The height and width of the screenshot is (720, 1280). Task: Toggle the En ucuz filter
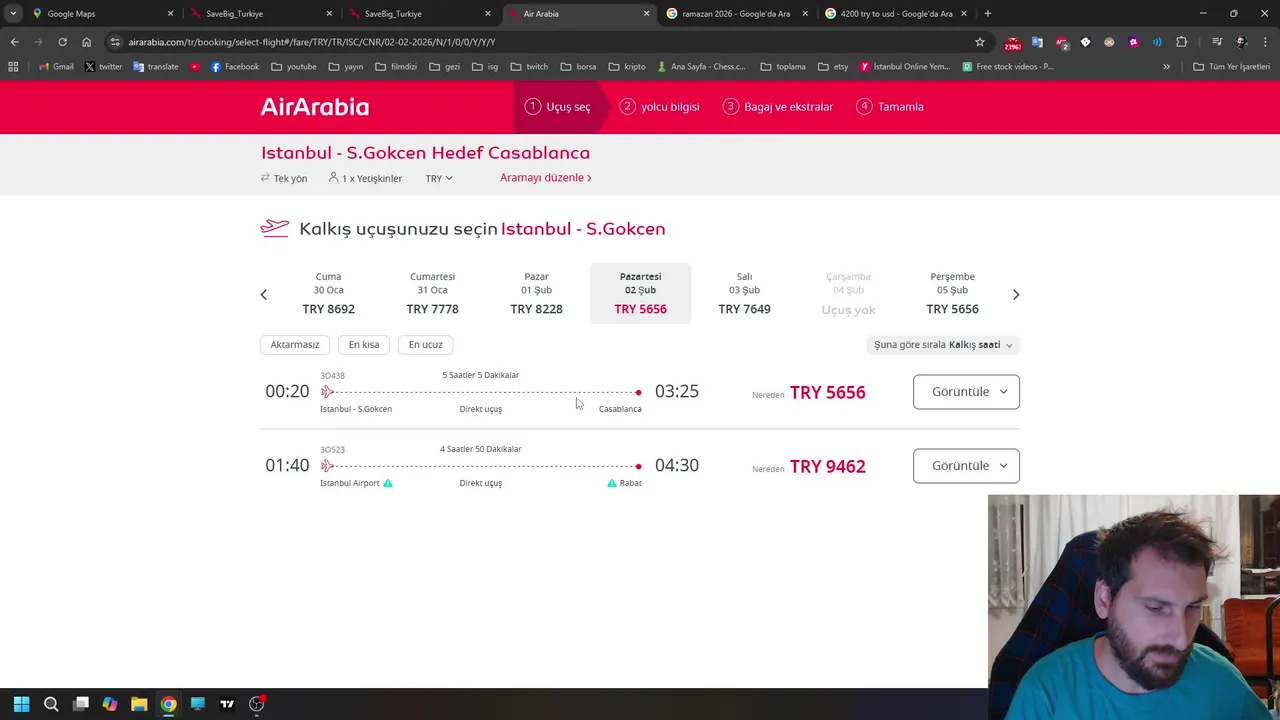[425, 345]
